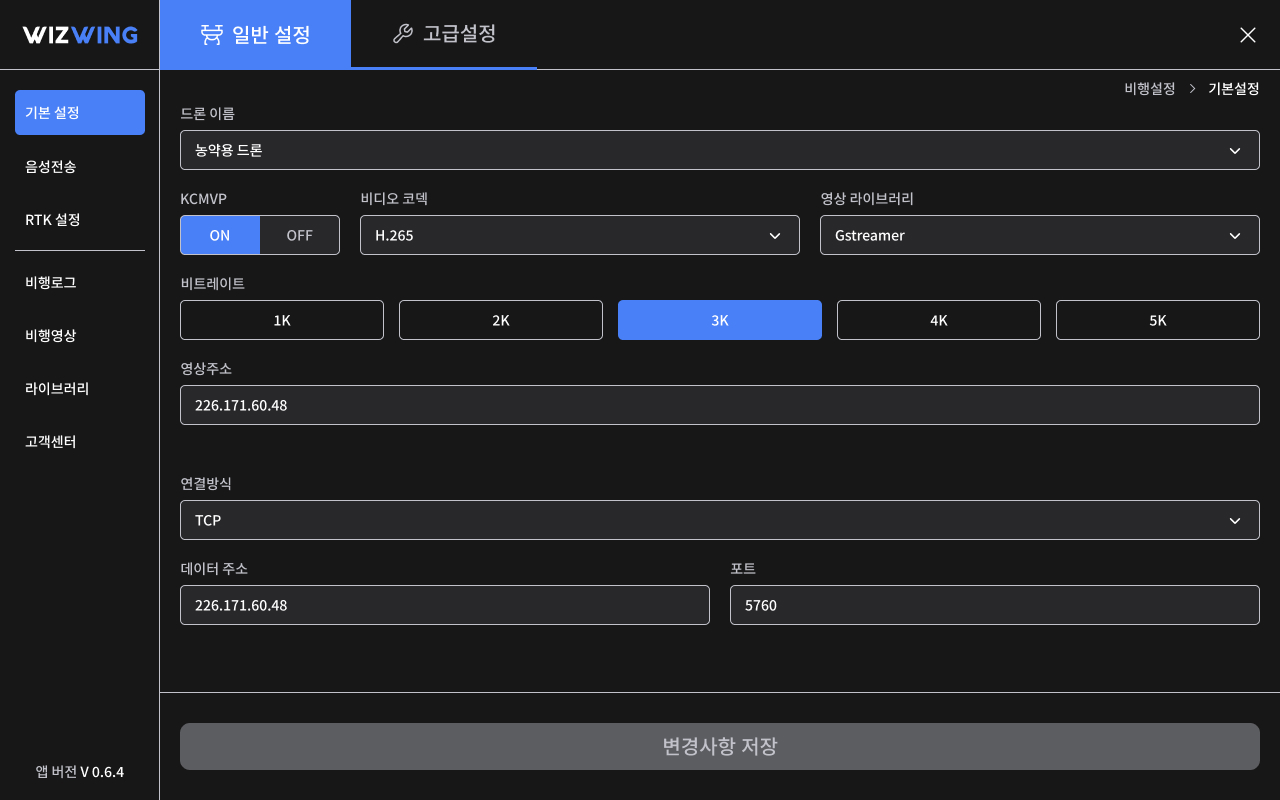This screenshot has width=1280, height=800.
Task: Click the drone icon in 일반 설정 tab
Action: 211,35
